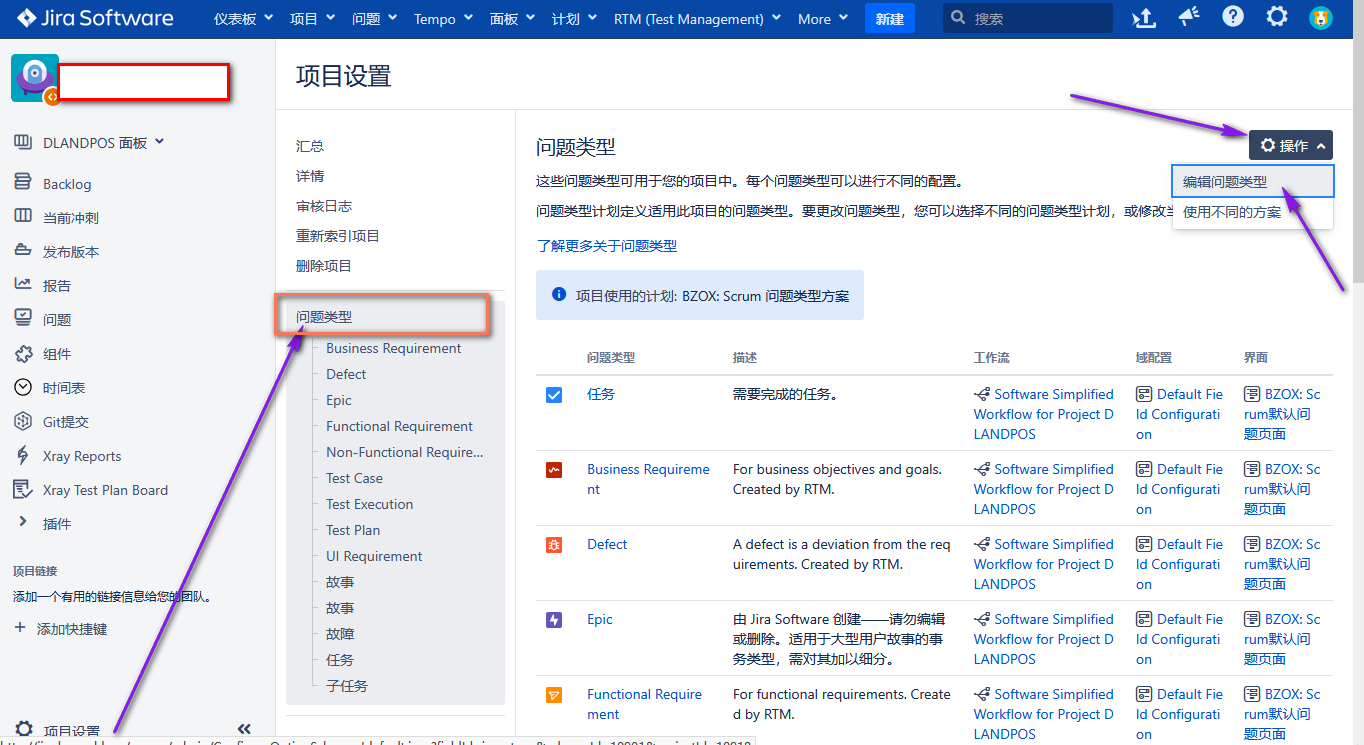This screenshot has width=1364, height=745.
Task: Select 使用不同的方案 from the menu
Action: (1253, 212)
